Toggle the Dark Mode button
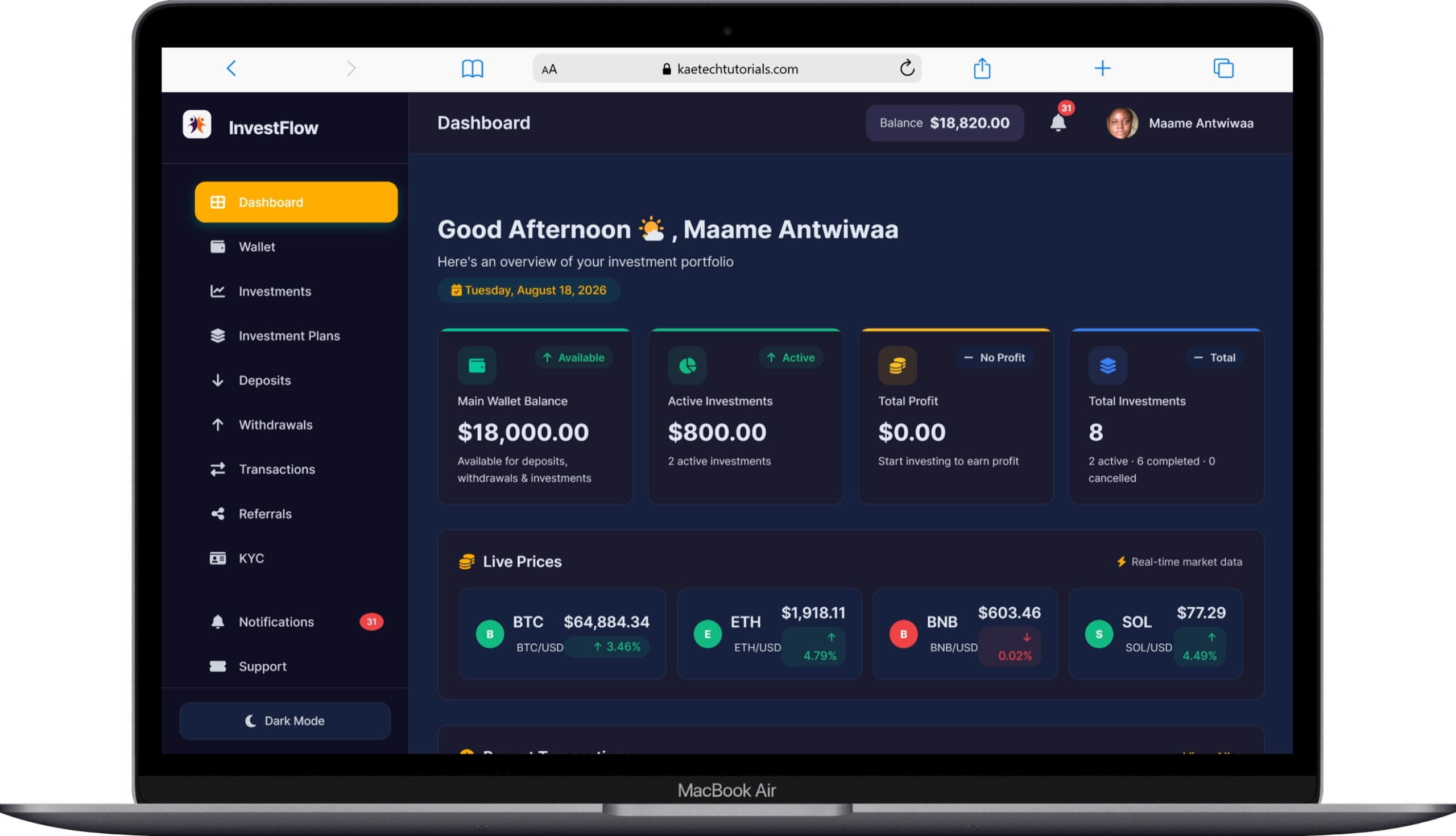Viewport: 1456px width, 836px height. pyautogui.click(x=285, y=721)
